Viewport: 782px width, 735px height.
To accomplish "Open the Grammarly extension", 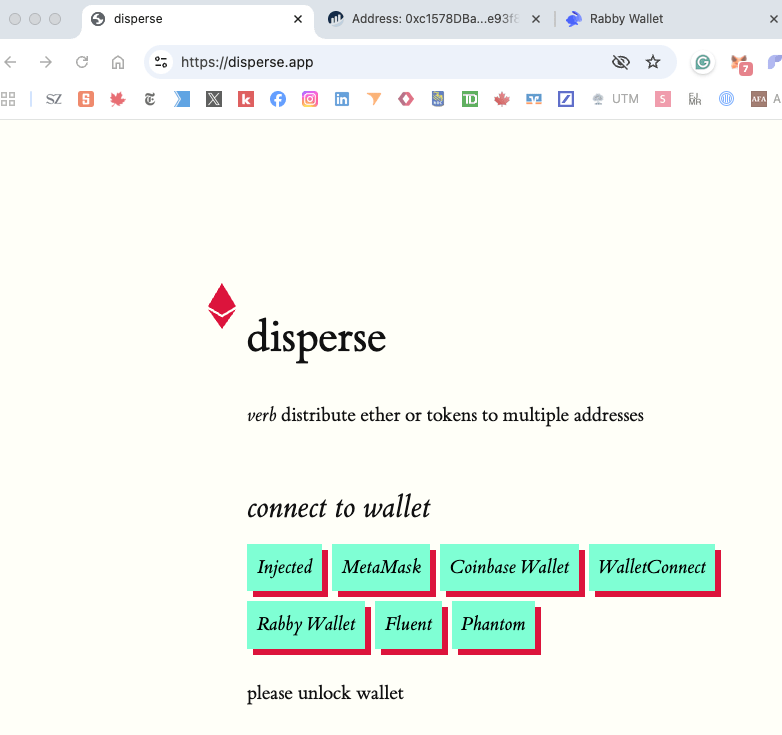I will (x=703, y=62).
